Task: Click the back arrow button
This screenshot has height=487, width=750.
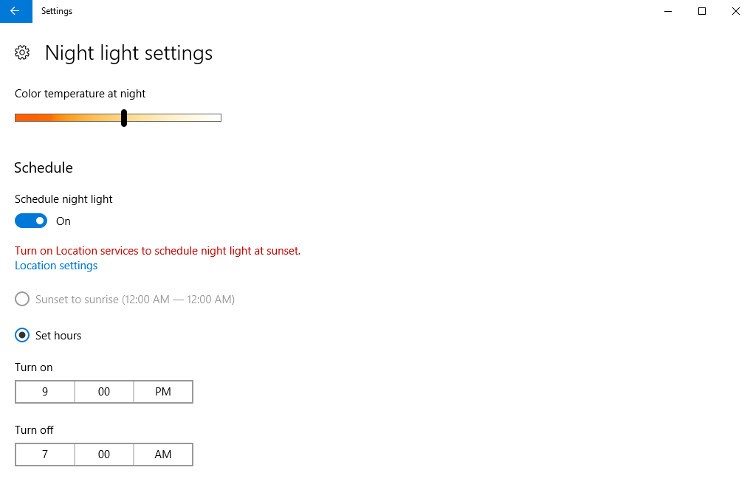Action: click(14, 11)
